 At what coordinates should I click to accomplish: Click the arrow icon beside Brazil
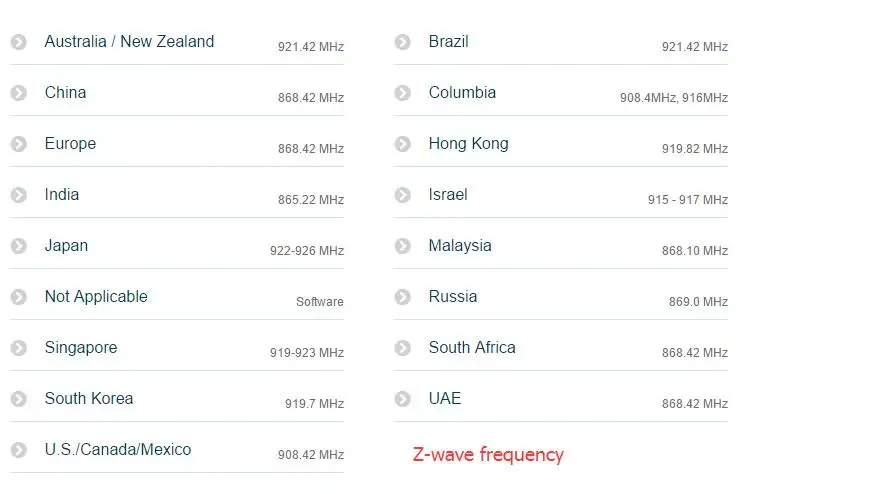pos(402,42)
